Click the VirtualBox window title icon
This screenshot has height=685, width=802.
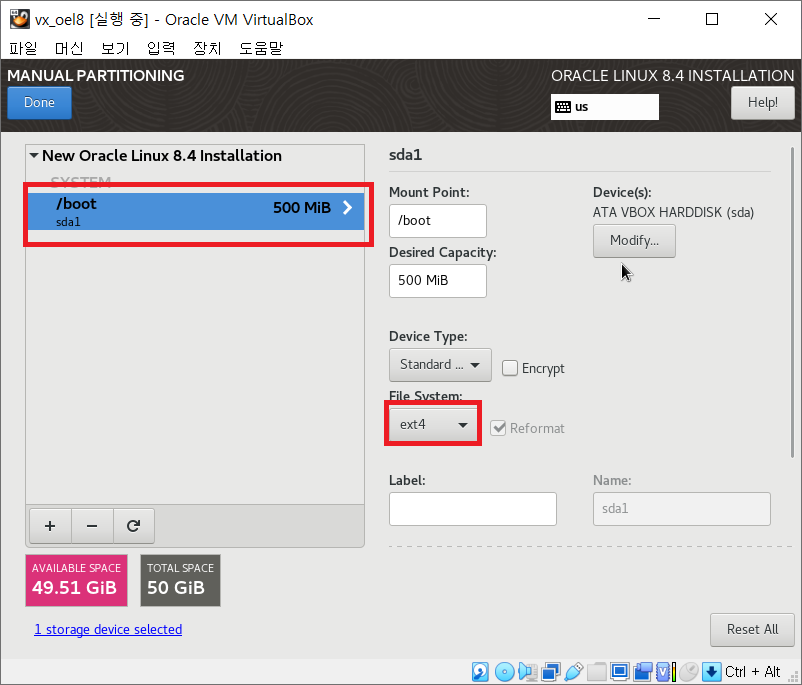pos(19,19)
